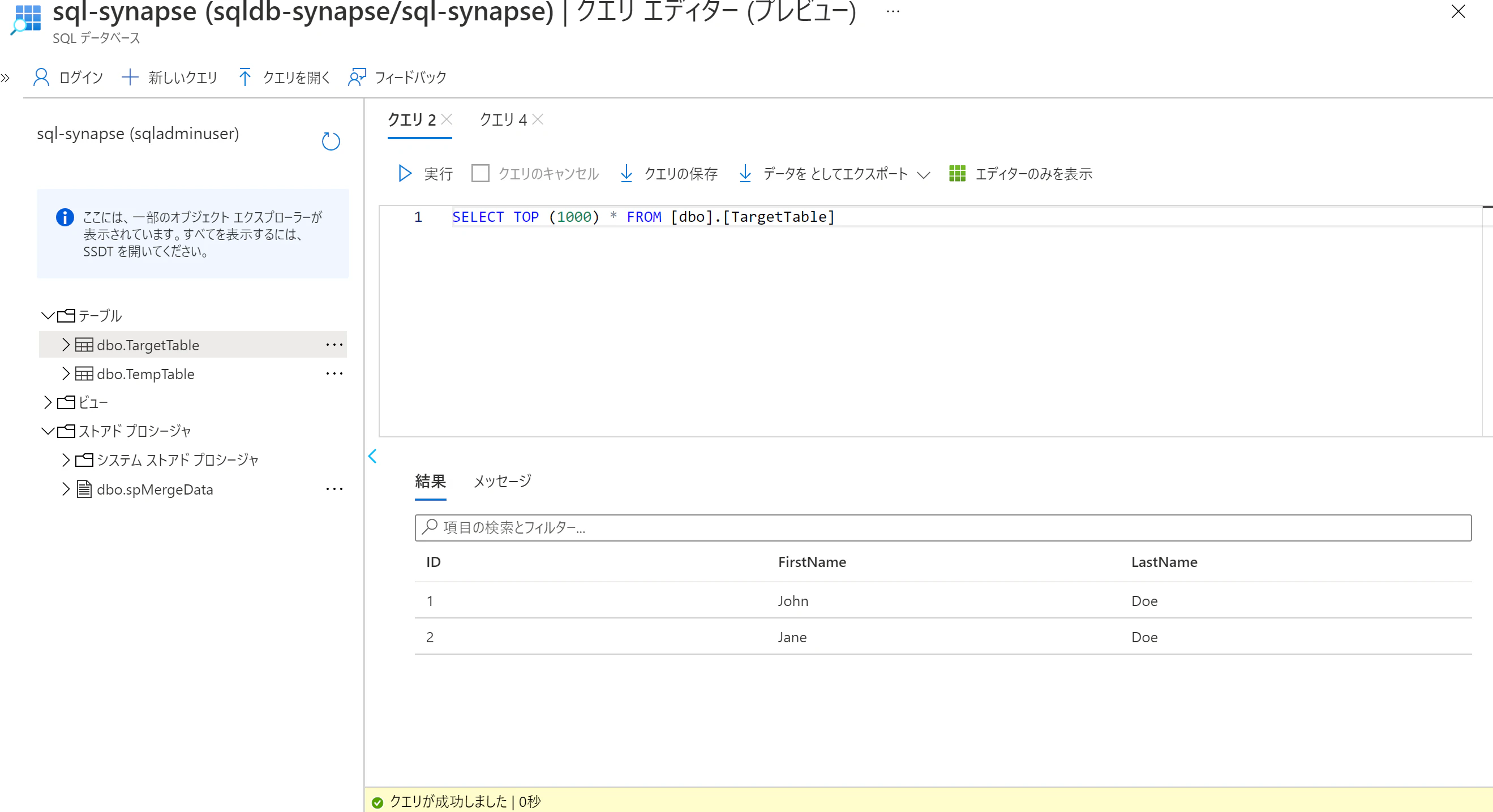Click the ID column header
Image resolution: width=1493 pixels, height=812 pixels.
tap(434, 562)
